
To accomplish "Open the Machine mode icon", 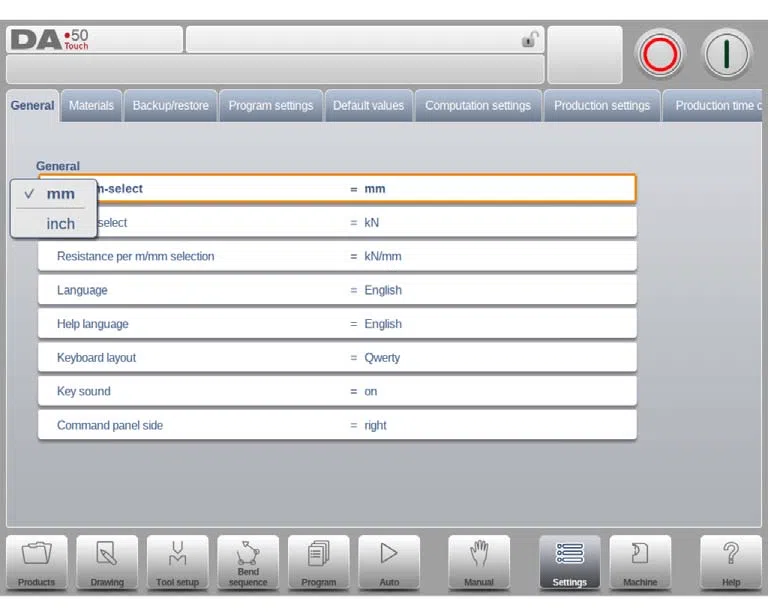I will [640, 562].
